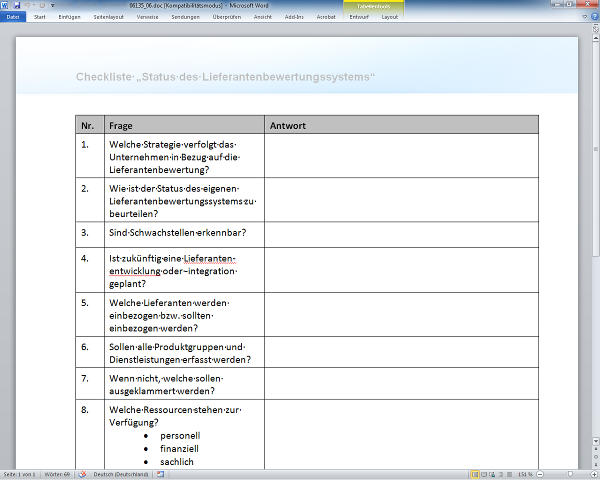Switch to Draft view

pos(509,474)
